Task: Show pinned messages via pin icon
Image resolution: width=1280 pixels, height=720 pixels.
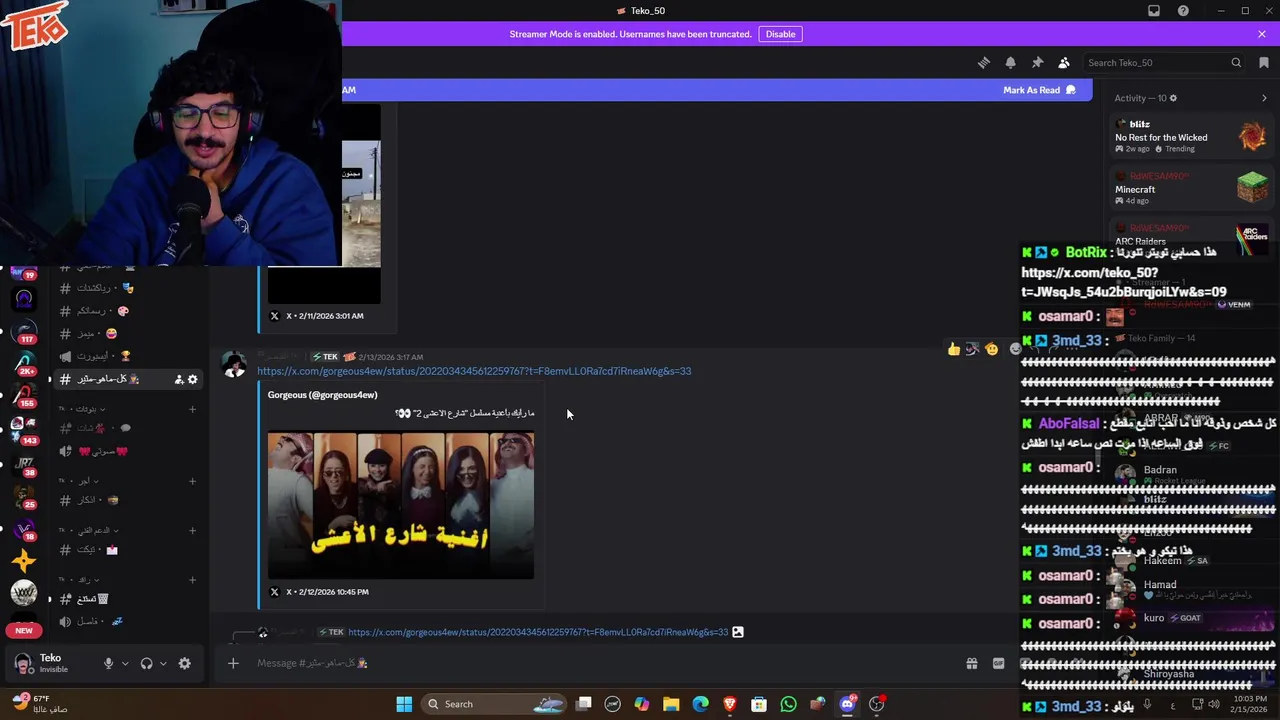Action: [x=1037, y=63]
